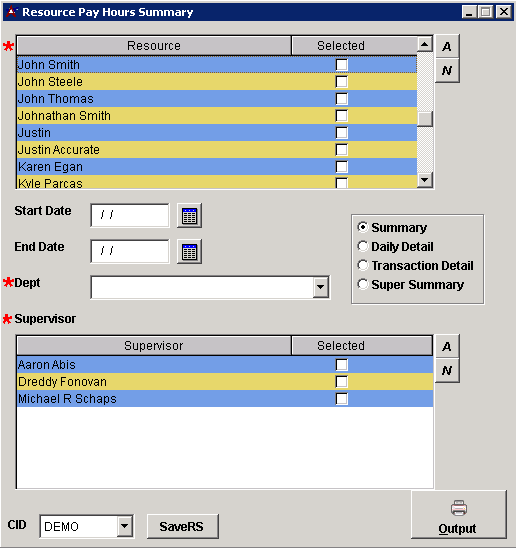Click the SaveRS button
The image size is (516, 548).
pos(182,526)
